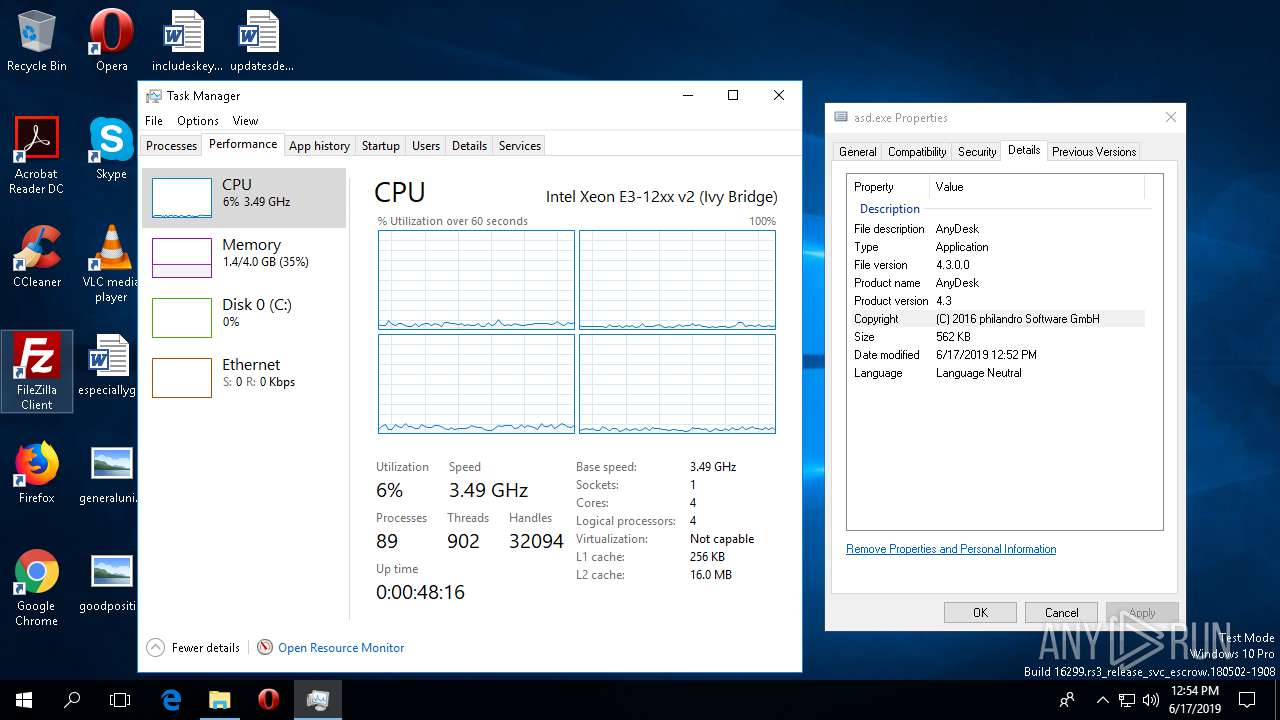Open File Explorer from taskbar
The height and width of the screenshot is (720, 1280).
(219, 700)
